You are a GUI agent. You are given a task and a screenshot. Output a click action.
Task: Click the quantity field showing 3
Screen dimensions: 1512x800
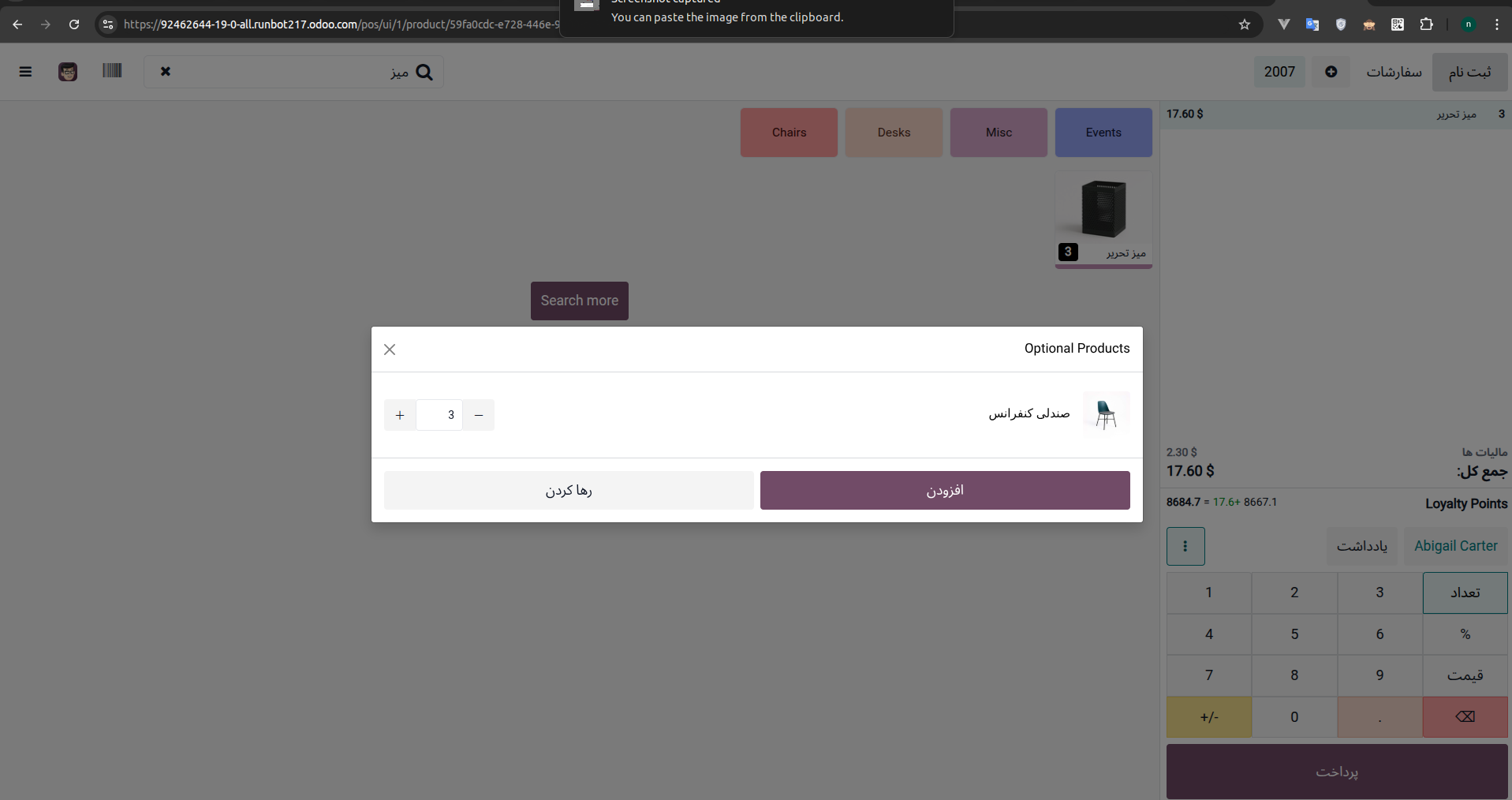tap(439, 415)
